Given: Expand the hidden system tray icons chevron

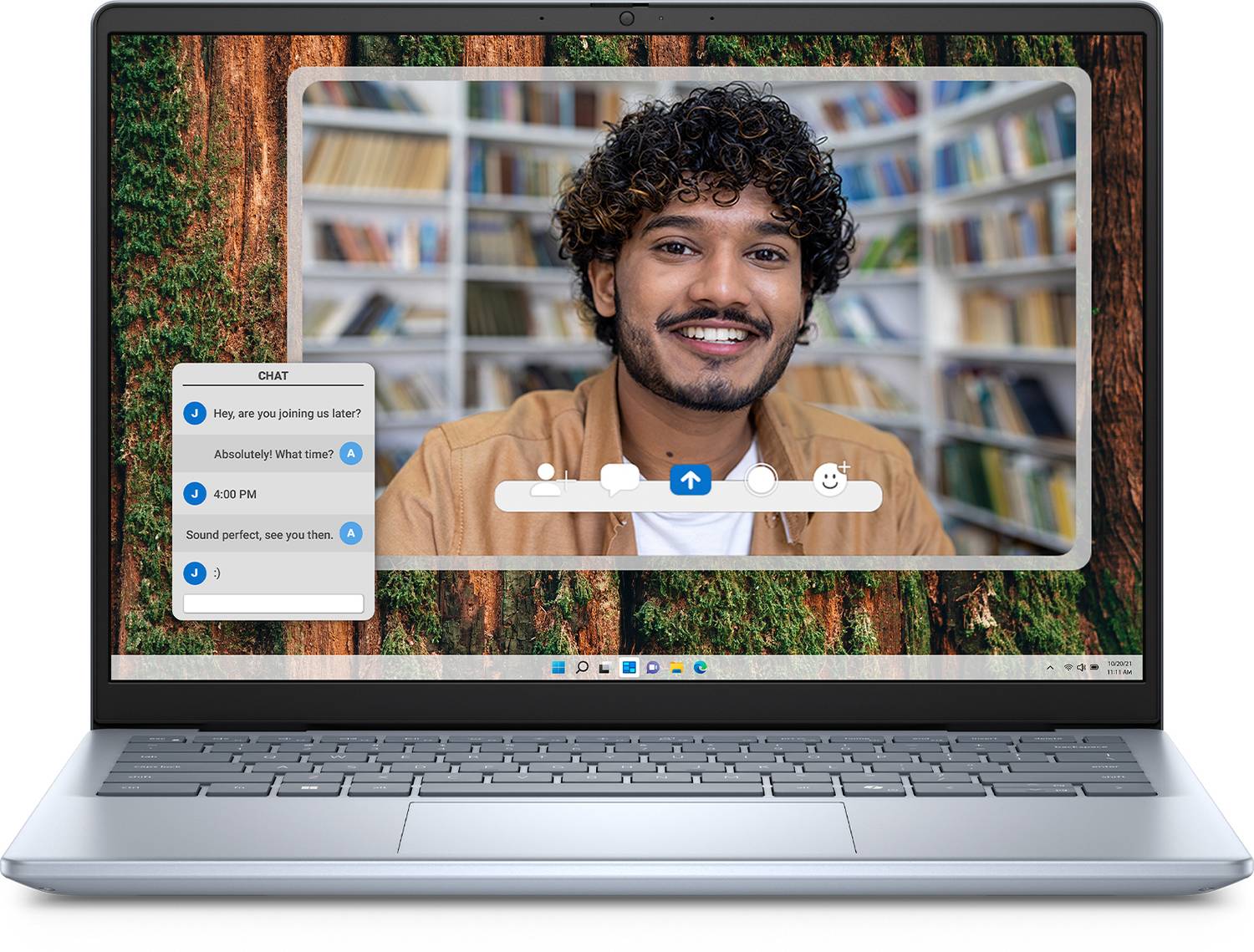Looking at the screenshot, I should pos(1050,667).
